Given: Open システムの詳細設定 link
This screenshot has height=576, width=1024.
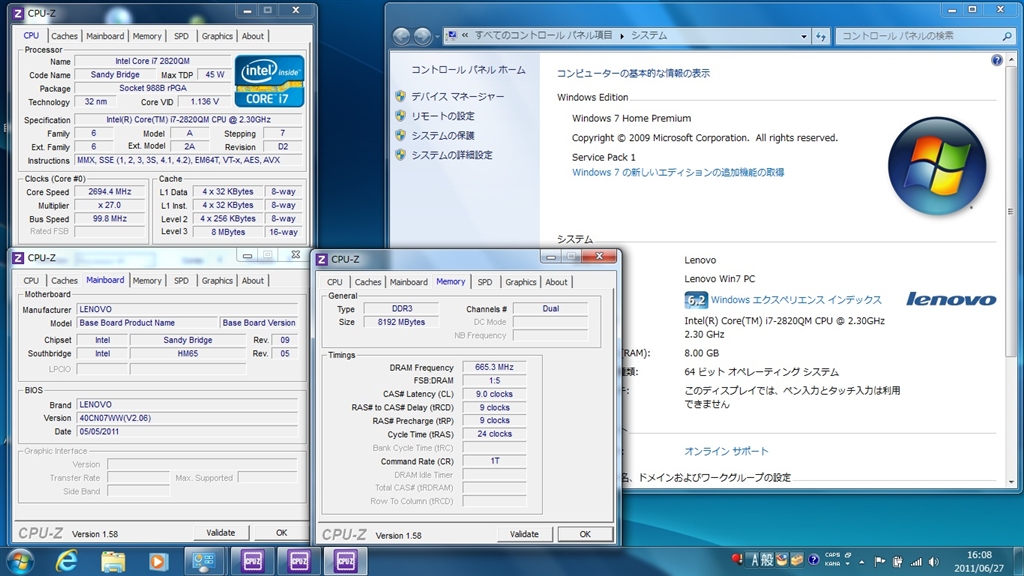Looking at the screenshot, I should coord(451,155).
